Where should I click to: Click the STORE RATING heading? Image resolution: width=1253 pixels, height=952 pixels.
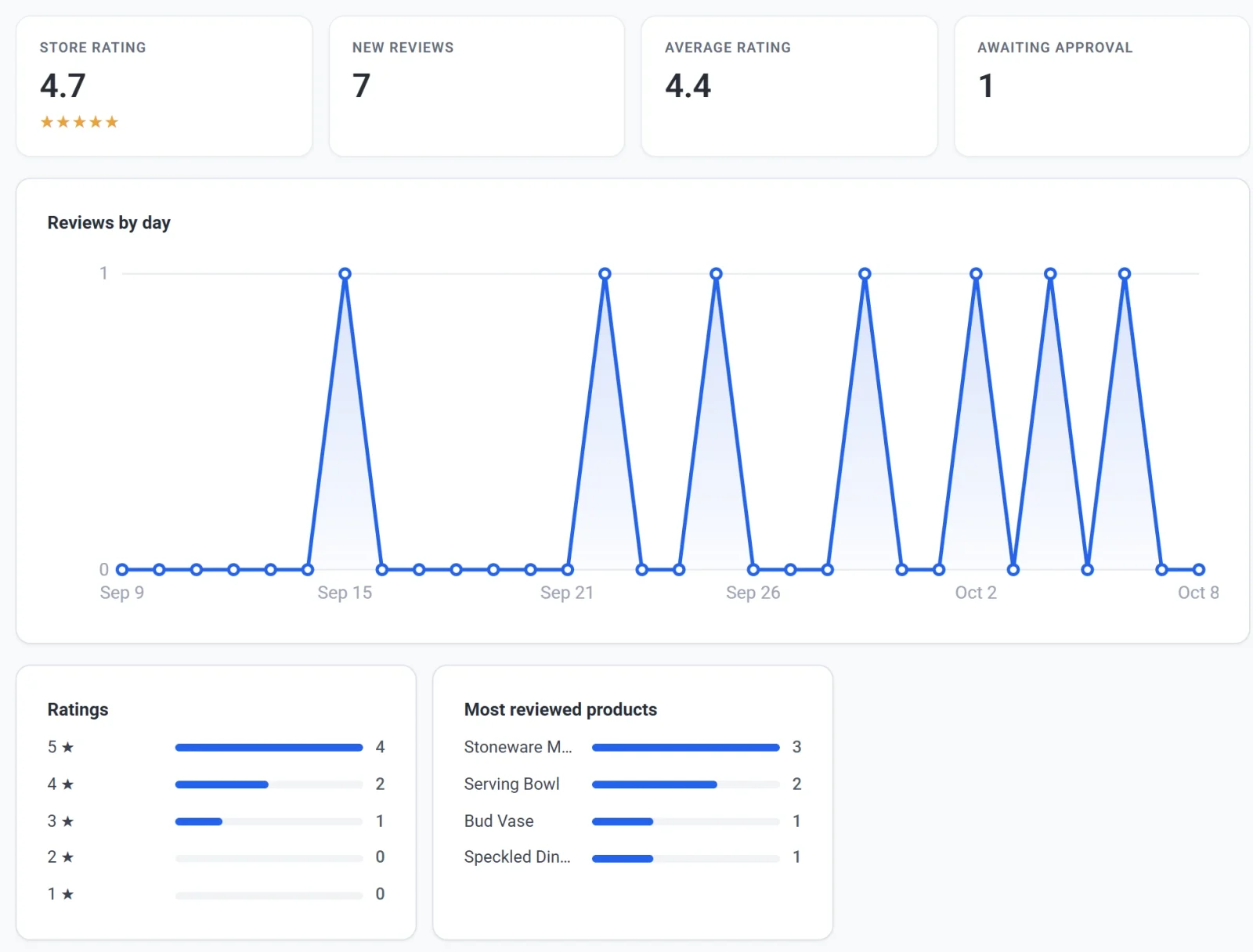[x=92, y=48]
